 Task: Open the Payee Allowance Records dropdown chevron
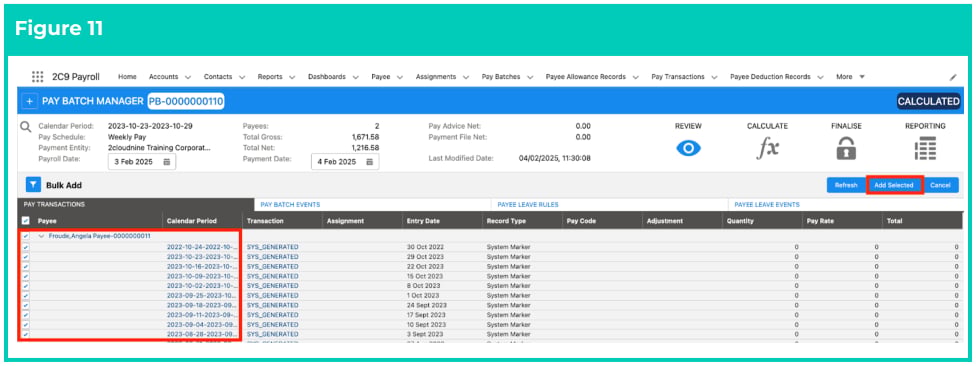coord(636,77)
